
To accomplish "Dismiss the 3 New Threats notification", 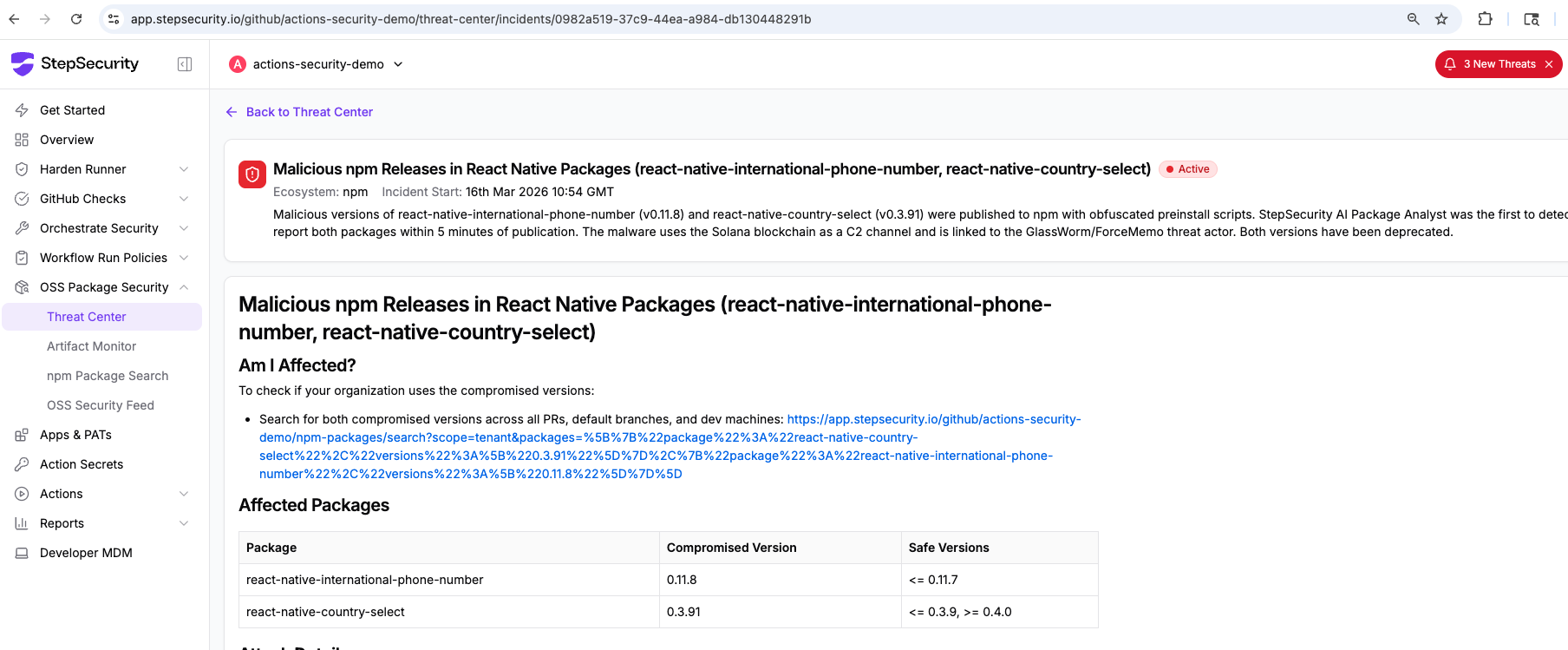I will tap(1549, 64).
